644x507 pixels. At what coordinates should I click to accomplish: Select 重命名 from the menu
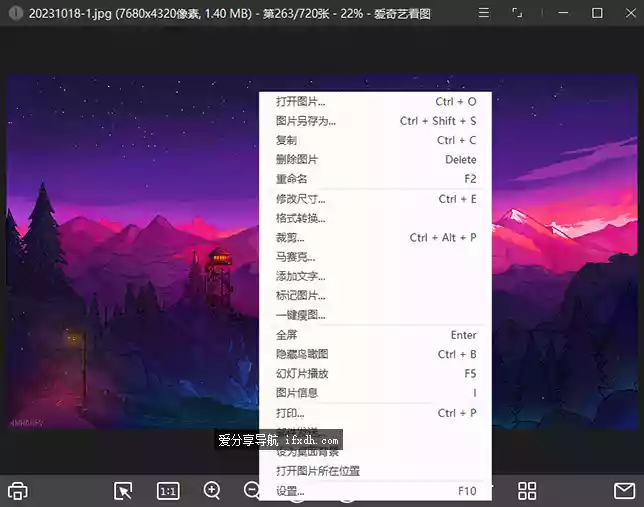coord(375,179)
